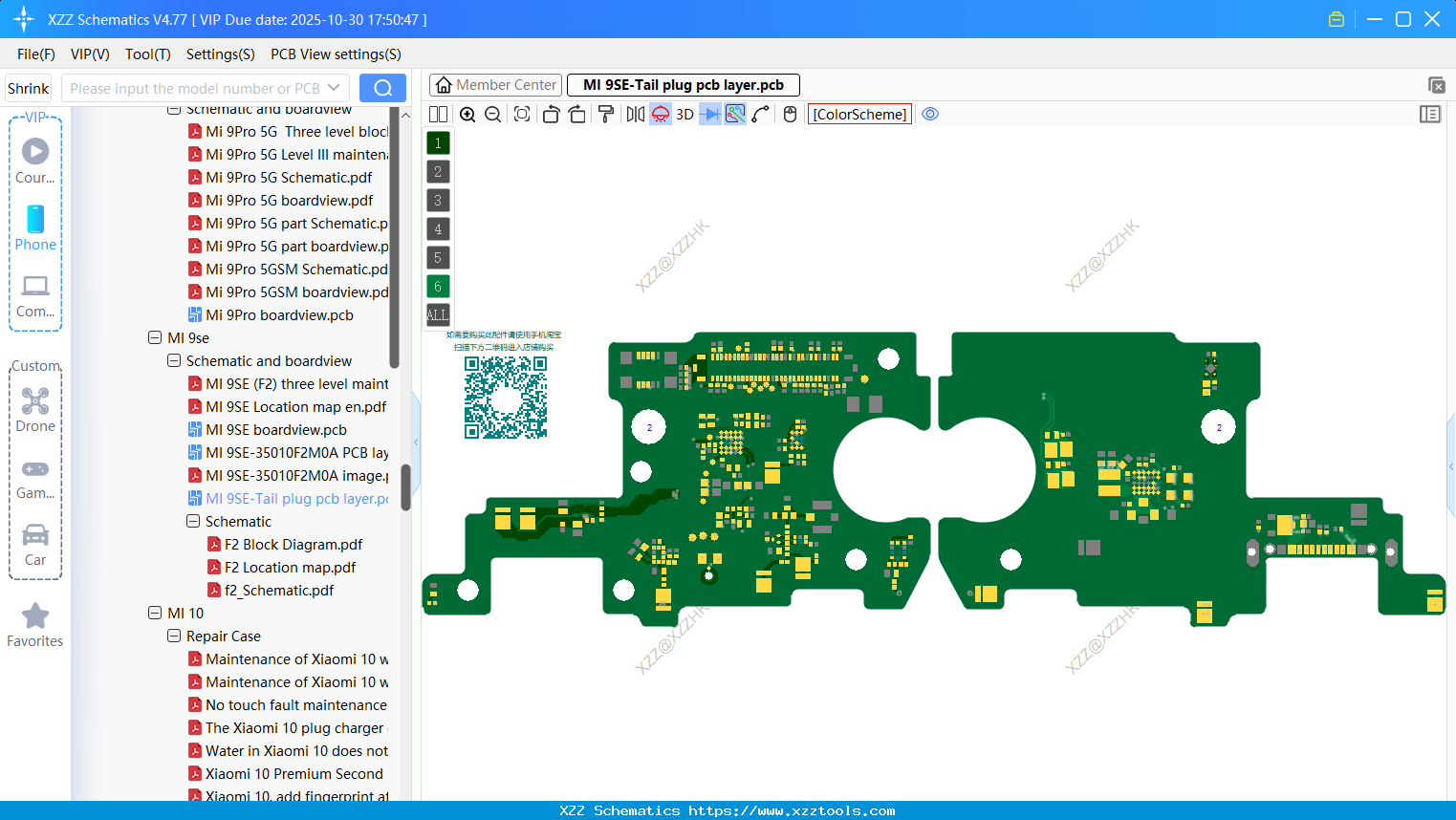The height and width of the screenshot is (820, 1456).
Task: Show only layer 6 of the PCB
Action: pos(437,286)
